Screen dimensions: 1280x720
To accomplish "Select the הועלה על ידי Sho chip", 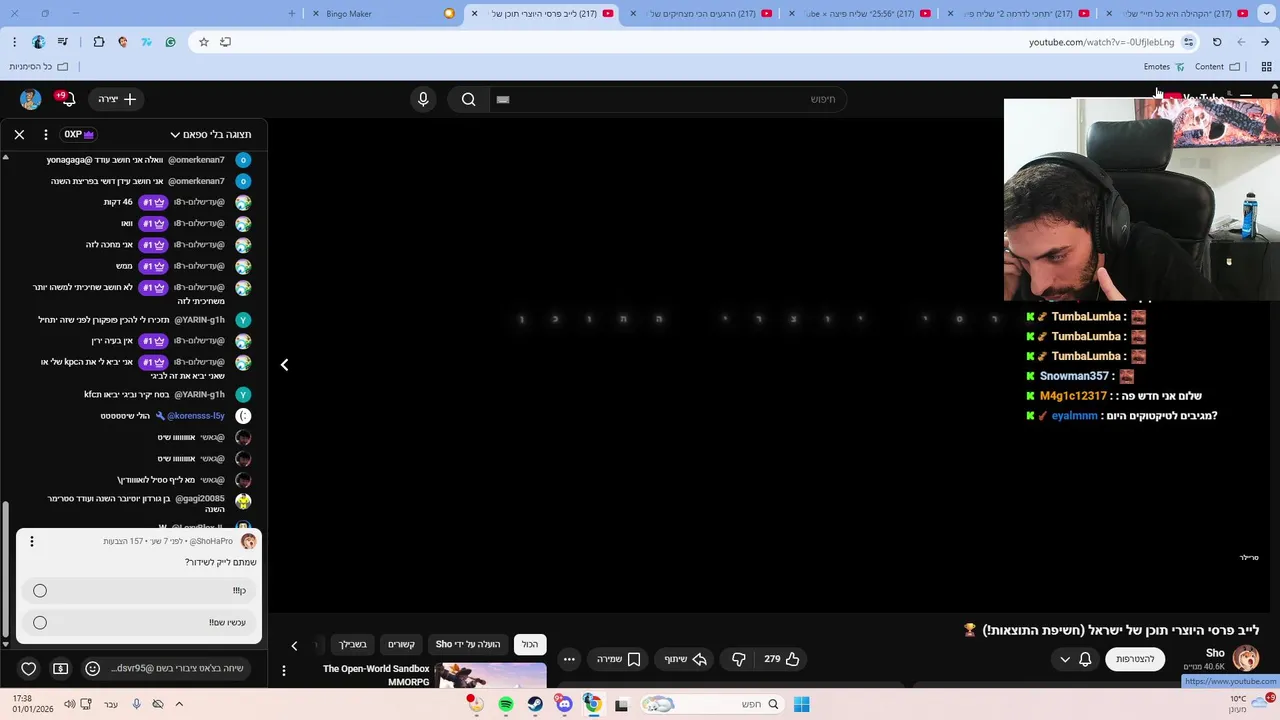I will pos(468,644).
